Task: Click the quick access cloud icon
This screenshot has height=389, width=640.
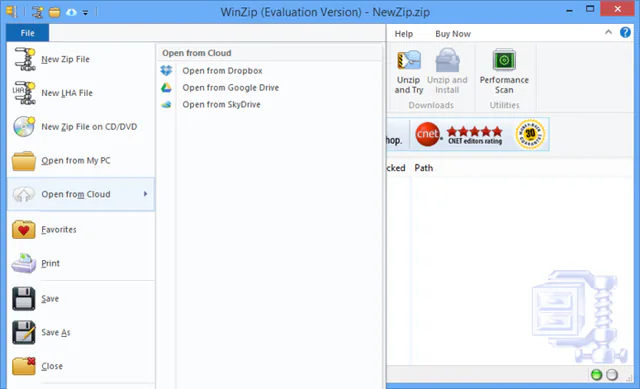Action: point(71,13)
